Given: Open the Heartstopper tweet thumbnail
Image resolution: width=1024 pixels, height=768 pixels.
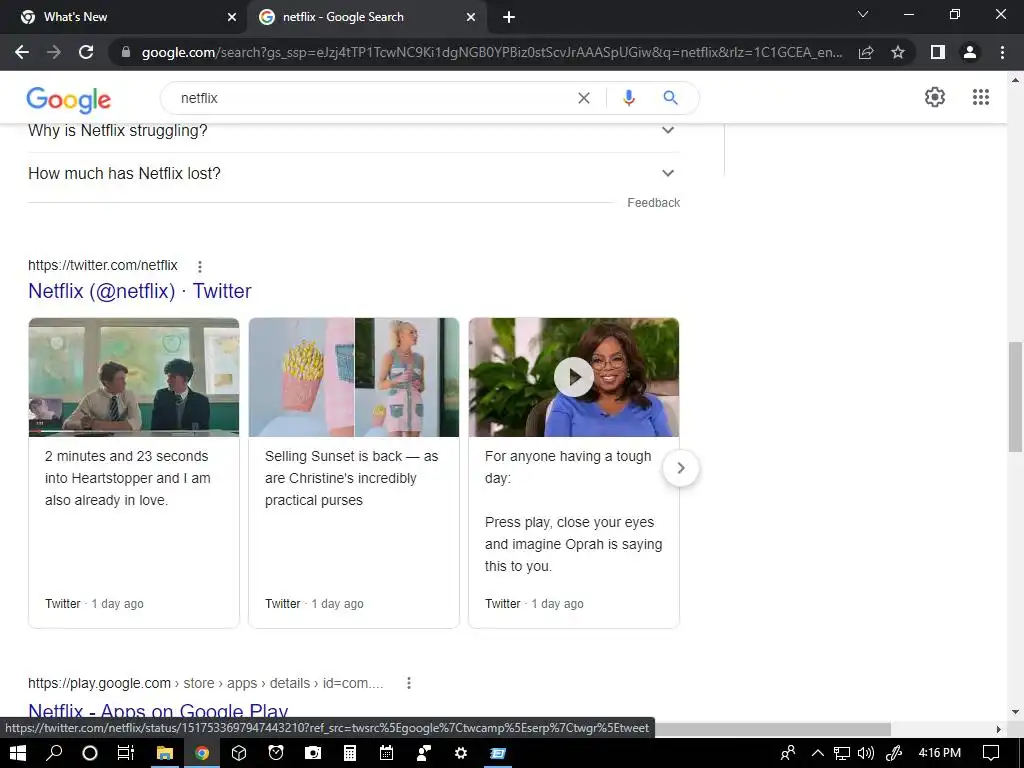Looking at the screenshot, I should point(134,377).
